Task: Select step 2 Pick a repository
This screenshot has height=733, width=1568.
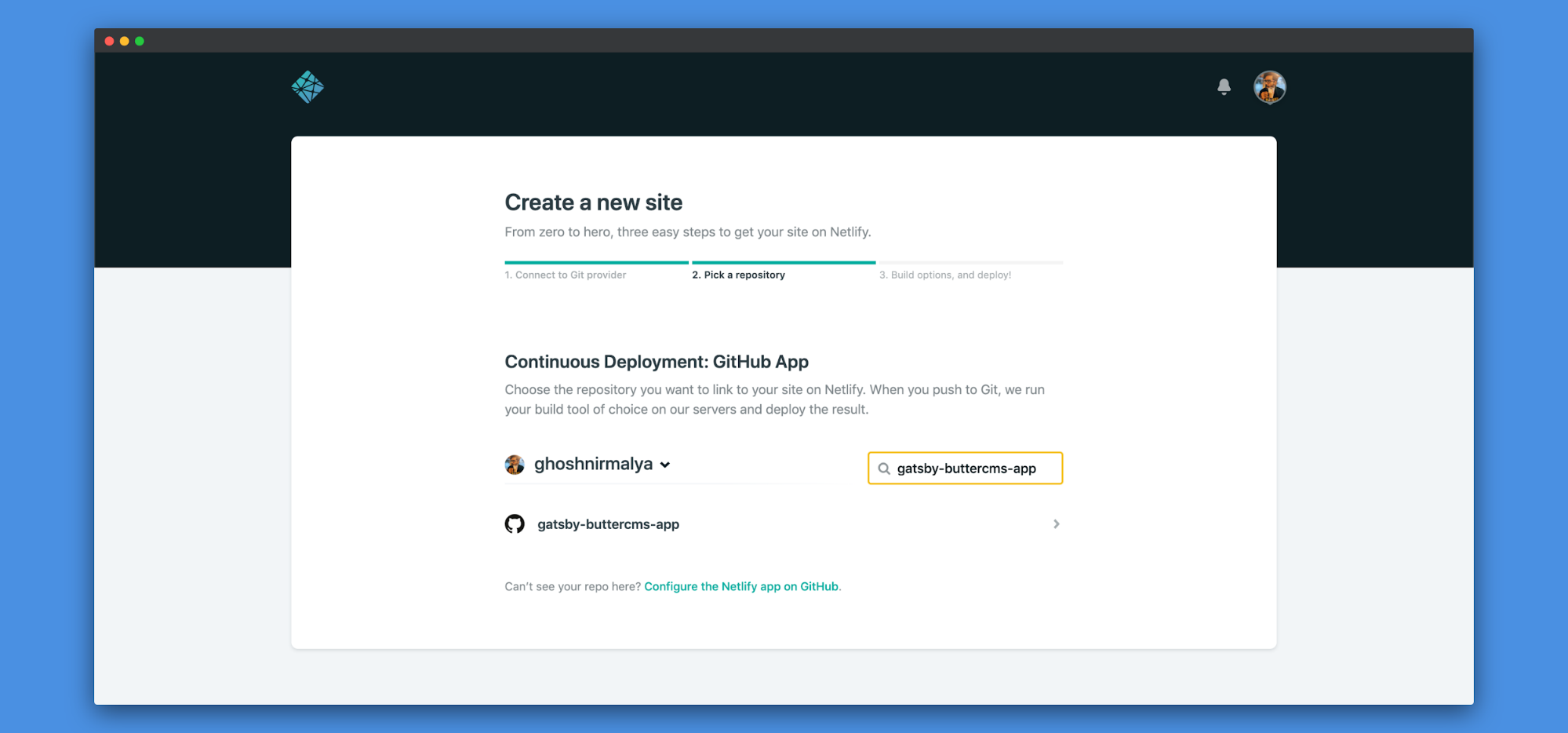Action: pos(738,275)
